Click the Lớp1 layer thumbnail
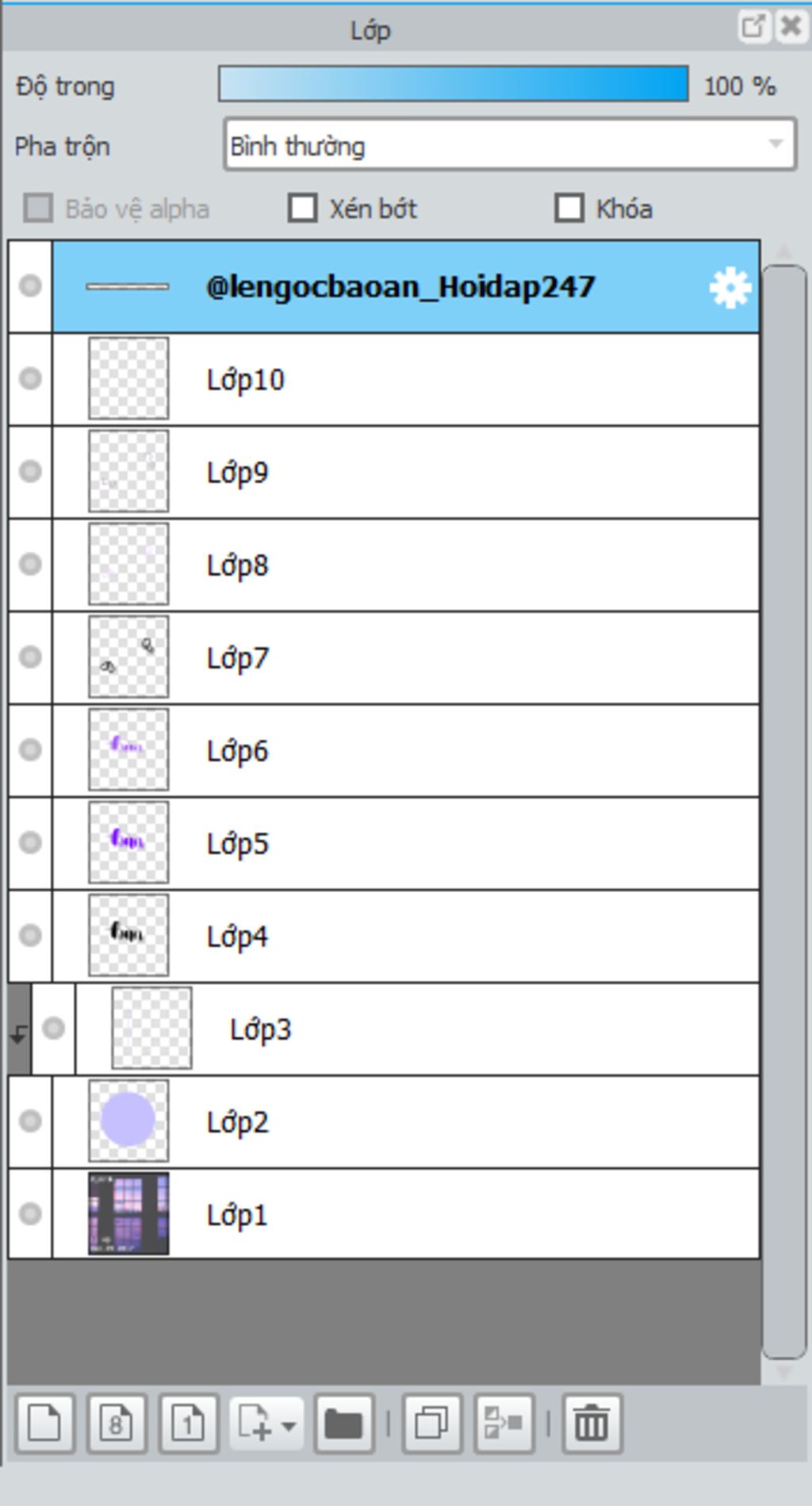Image resolution: width=812 pixels, height=1506 pixels. click(x=128, y=1213)
